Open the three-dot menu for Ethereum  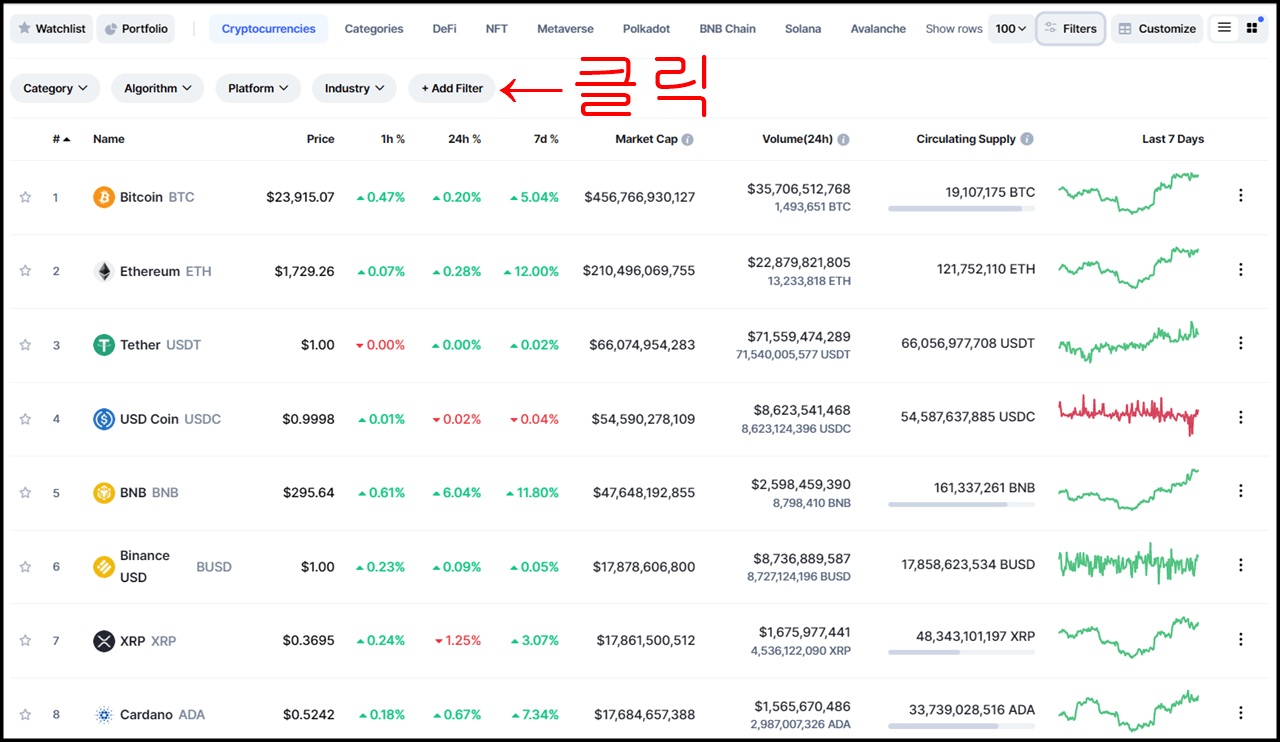click(x=1241, y=270)
